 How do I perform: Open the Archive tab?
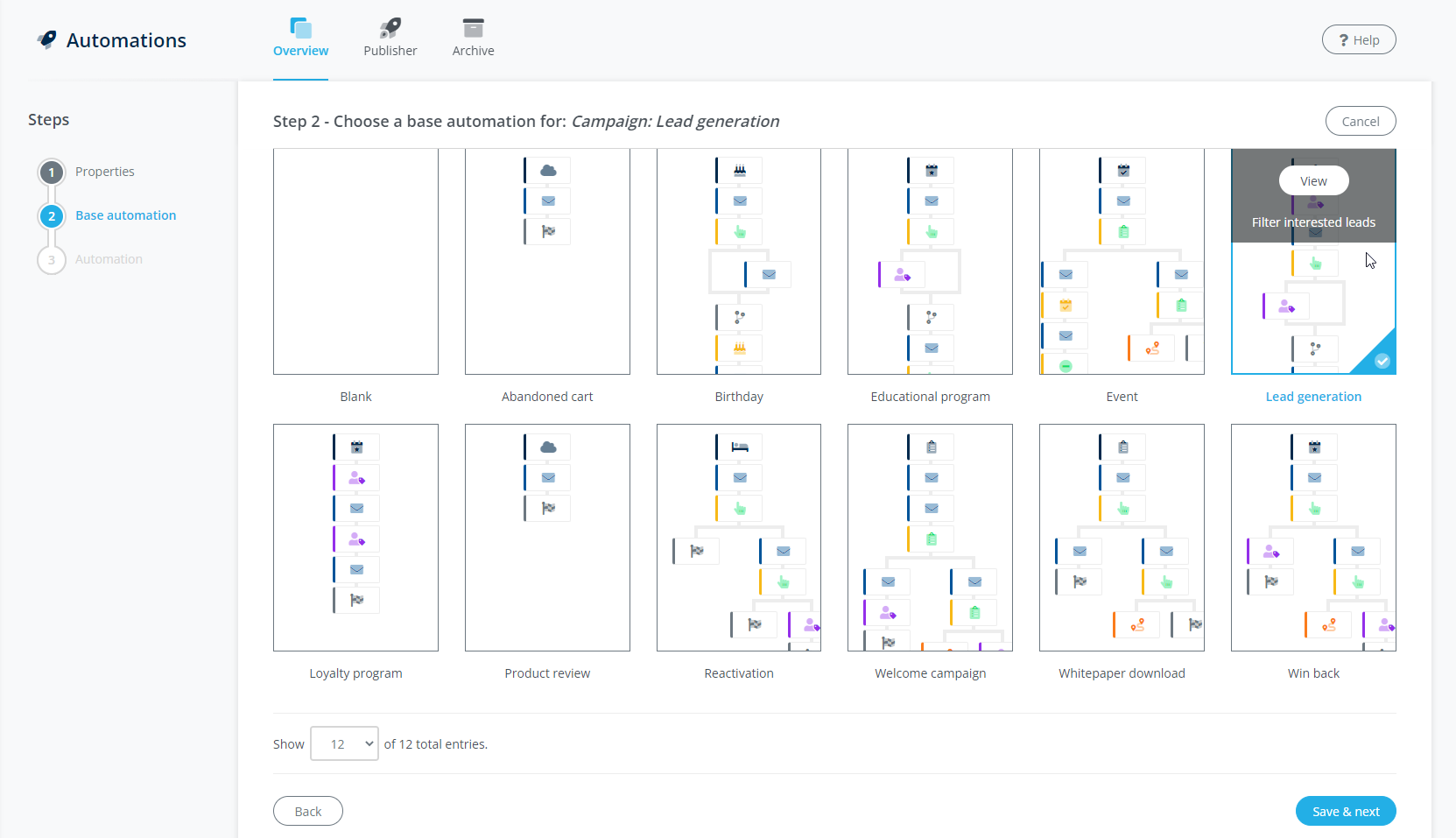[x=473, y=39]
